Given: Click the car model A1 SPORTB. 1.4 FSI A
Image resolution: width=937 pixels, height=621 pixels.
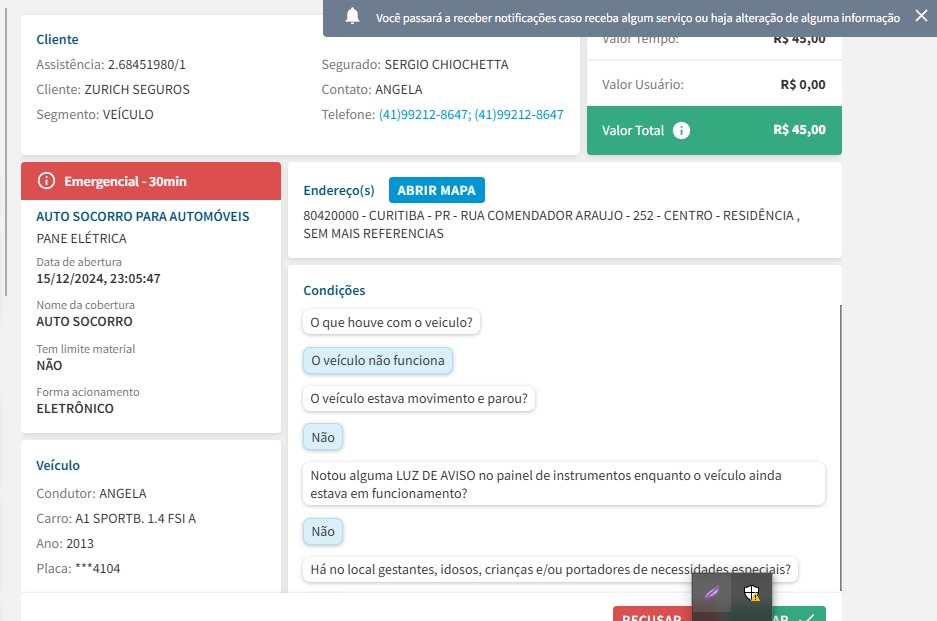Looking at the screenshot, I should (136, 518).
